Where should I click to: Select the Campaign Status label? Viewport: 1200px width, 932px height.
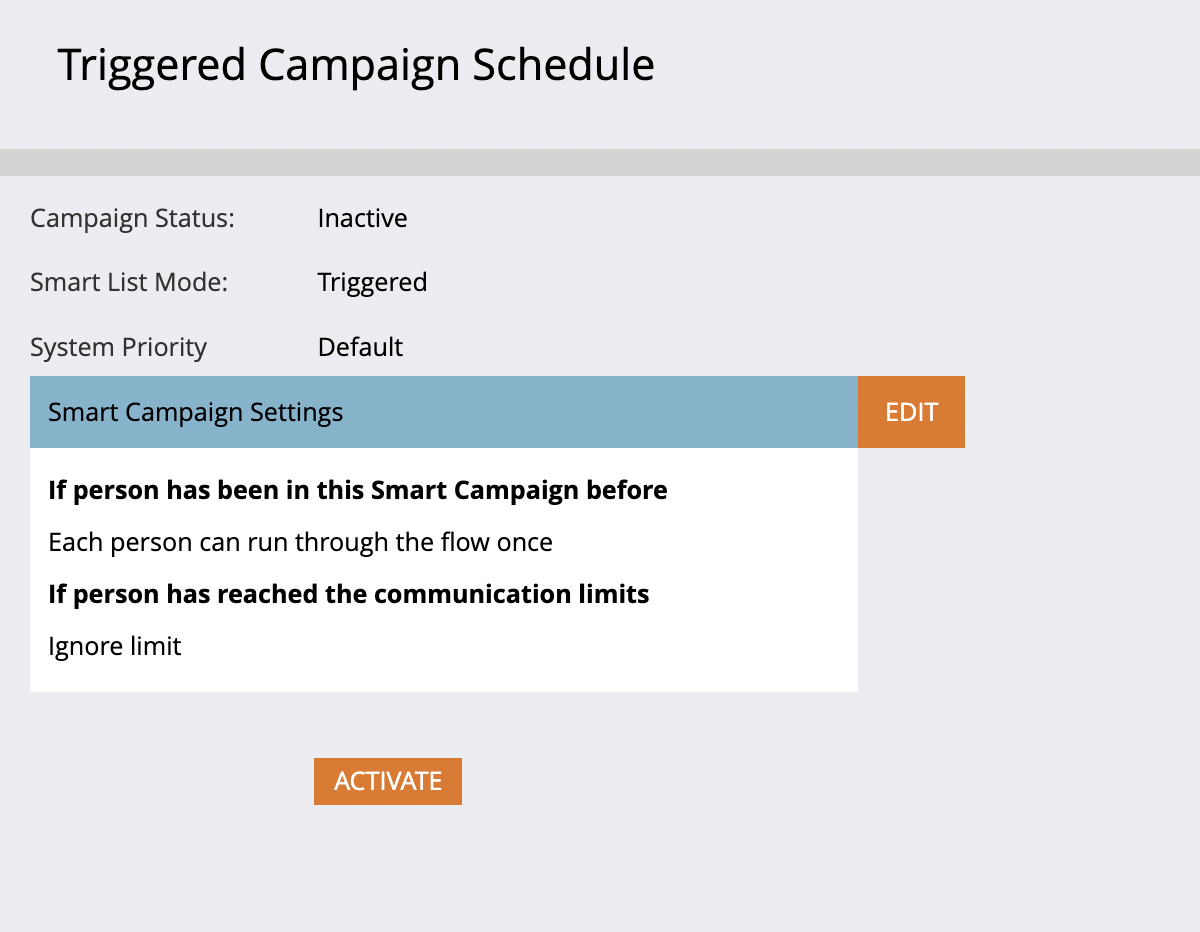pyautogui.click(x=132, y=218)
